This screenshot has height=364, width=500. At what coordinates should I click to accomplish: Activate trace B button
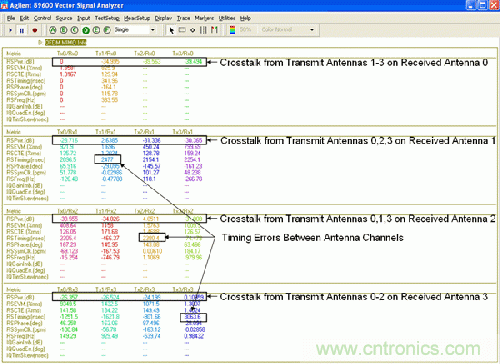tap(64, 30)
